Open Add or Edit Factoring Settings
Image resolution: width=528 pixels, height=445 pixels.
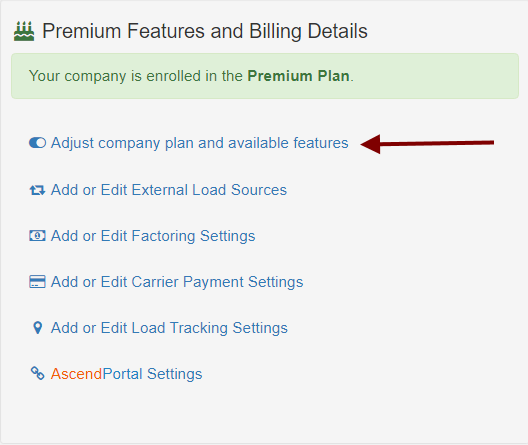point(153,236)
